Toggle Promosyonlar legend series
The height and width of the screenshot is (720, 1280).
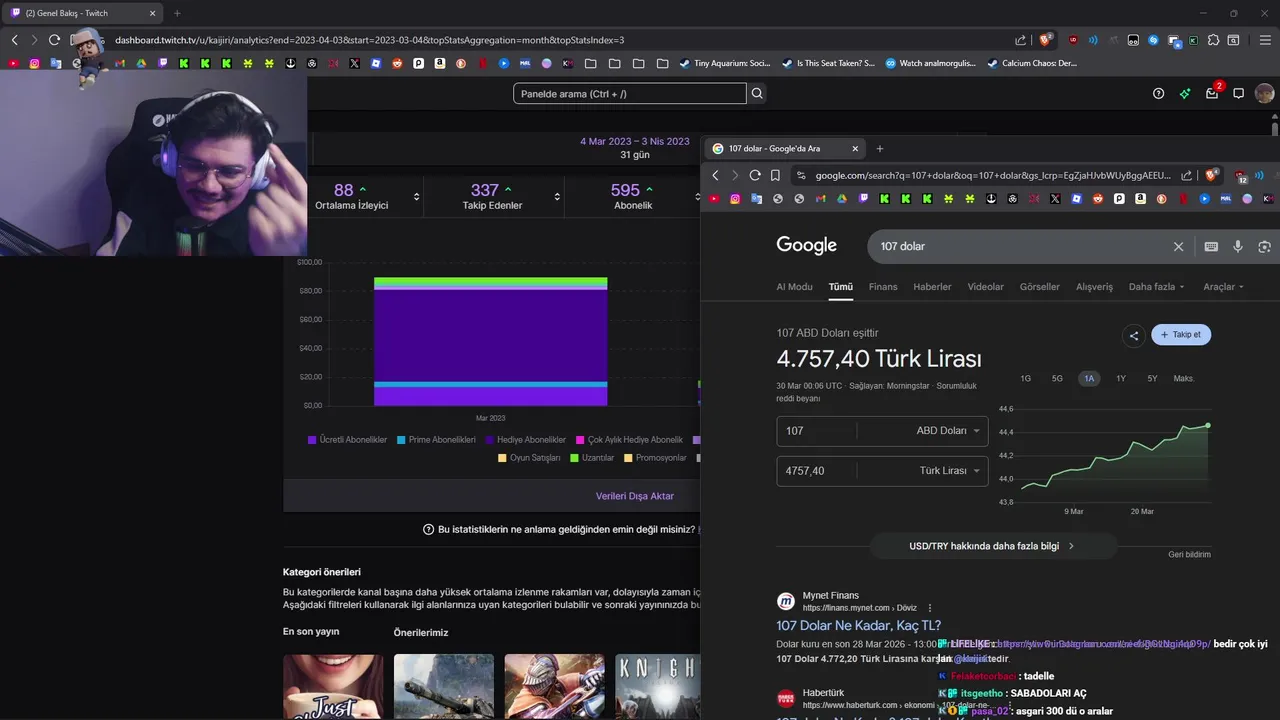coord(655,458)
